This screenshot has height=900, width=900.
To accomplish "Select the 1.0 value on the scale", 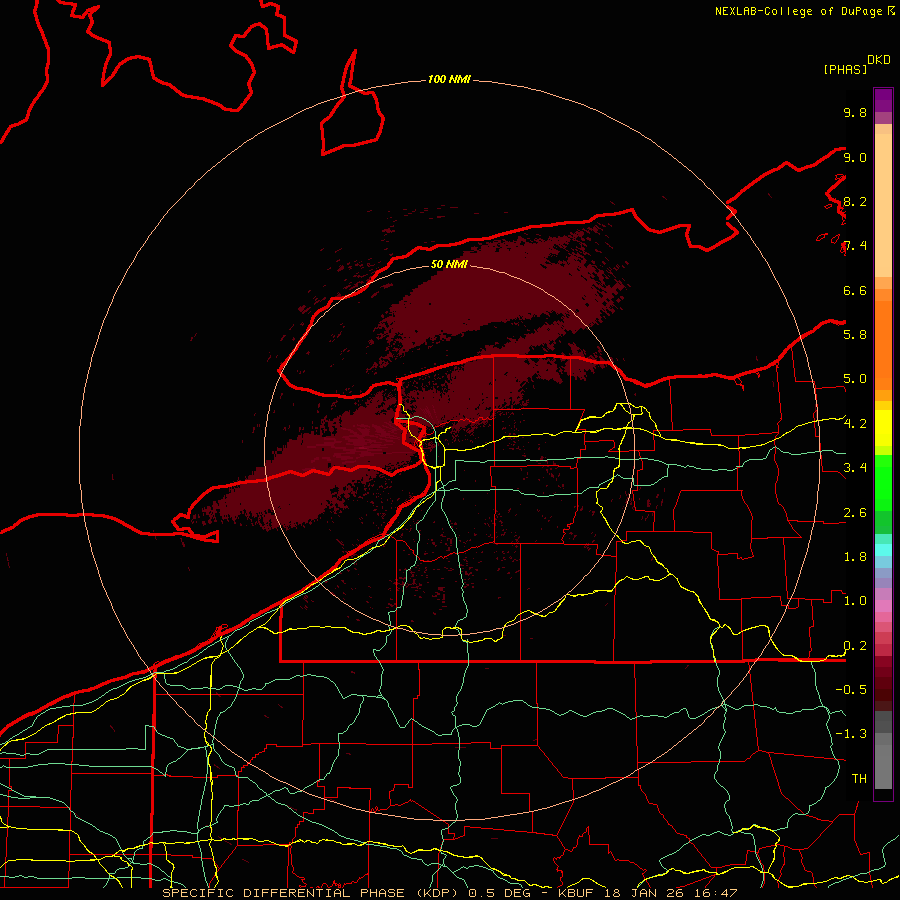I will [x=855, y=601].
